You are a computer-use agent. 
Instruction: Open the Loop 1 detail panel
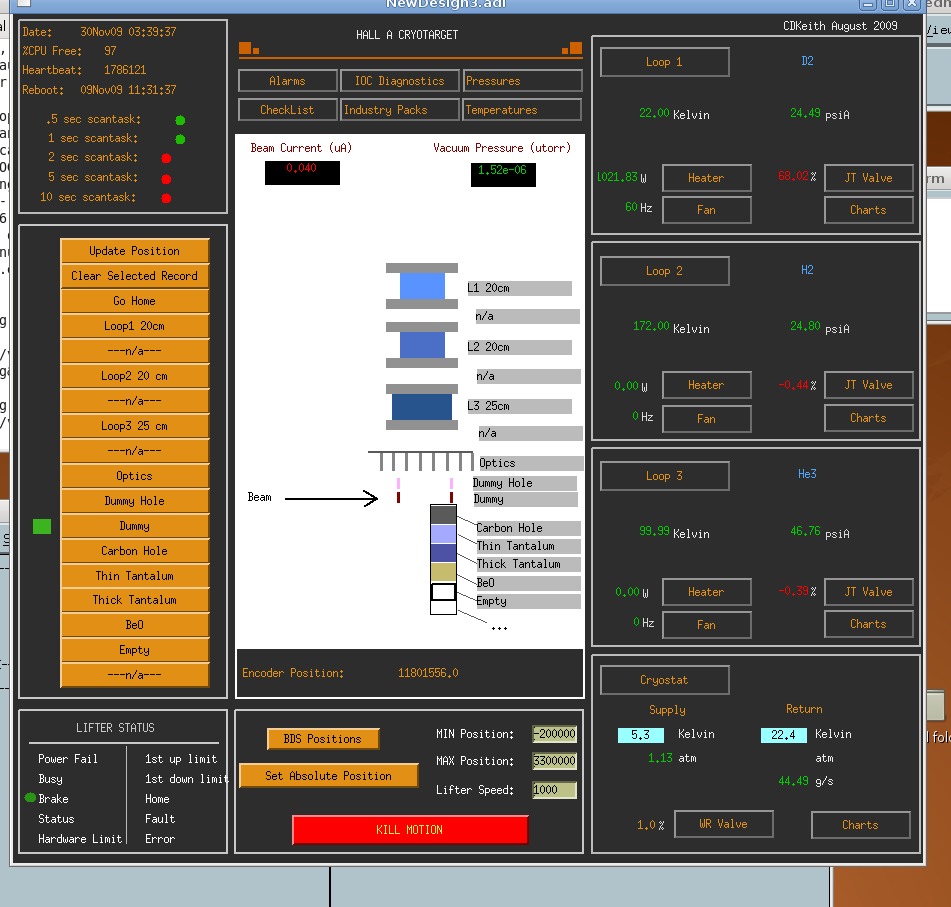coord(665,62)
